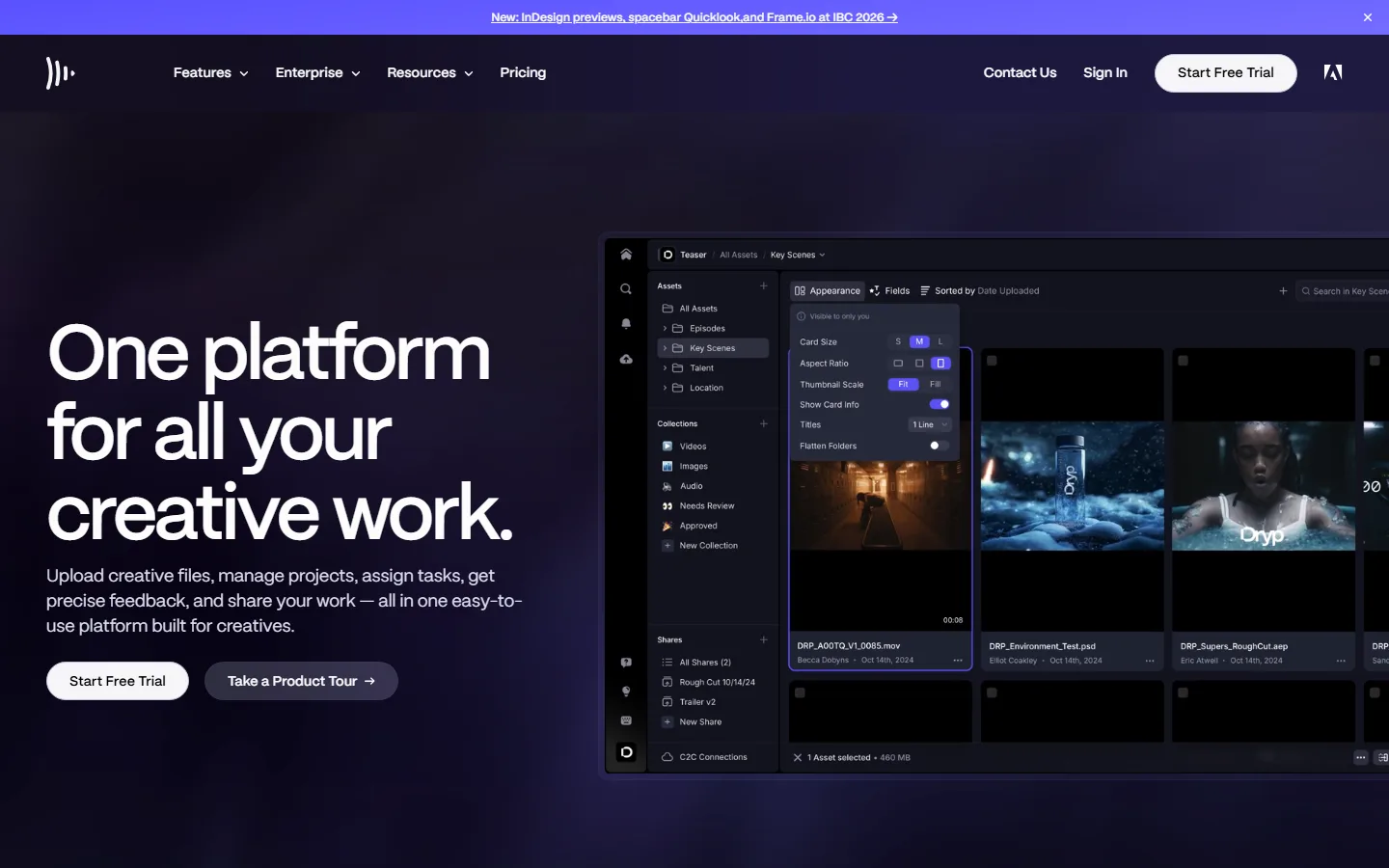This screenshot has height=868, width=1389.
Task: Click the plus icon next to Collections
Action: 764,423
